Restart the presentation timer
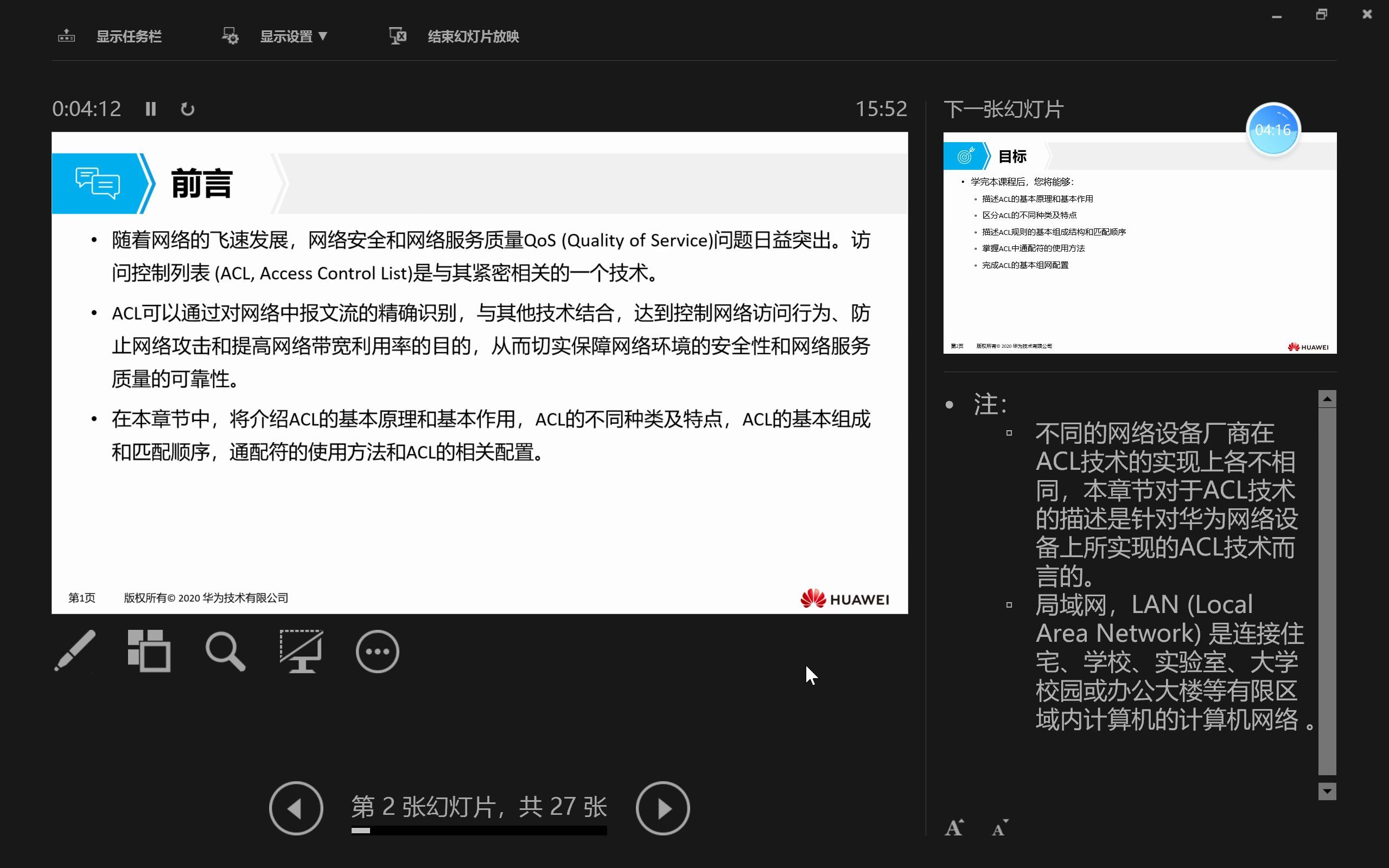The image size is (1389, 868). pyautogui.click(x=188, y=108)
